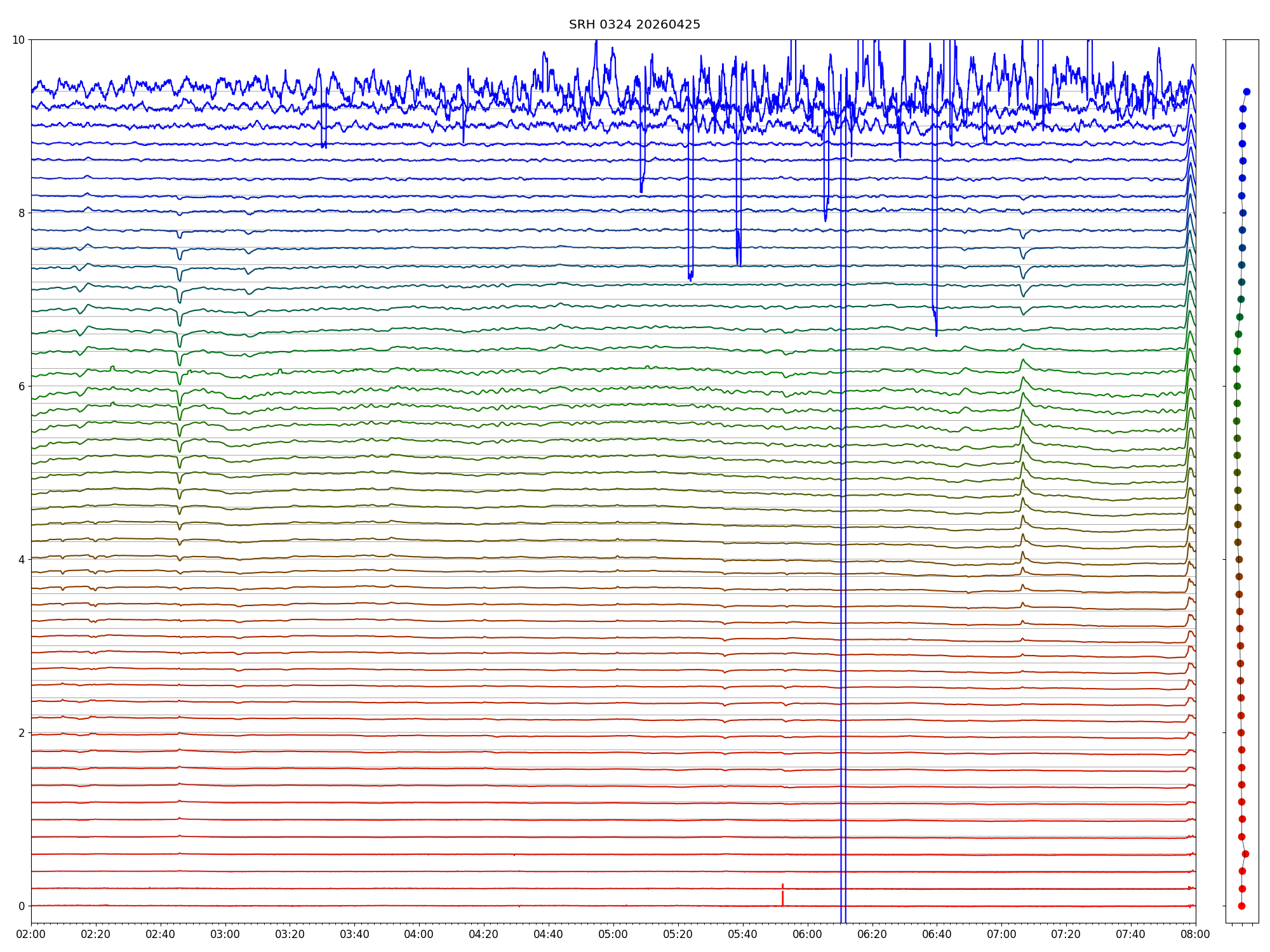Click the 04:00 time axis label
Viewport: 1270px width, 952px height.
point(419,934)
